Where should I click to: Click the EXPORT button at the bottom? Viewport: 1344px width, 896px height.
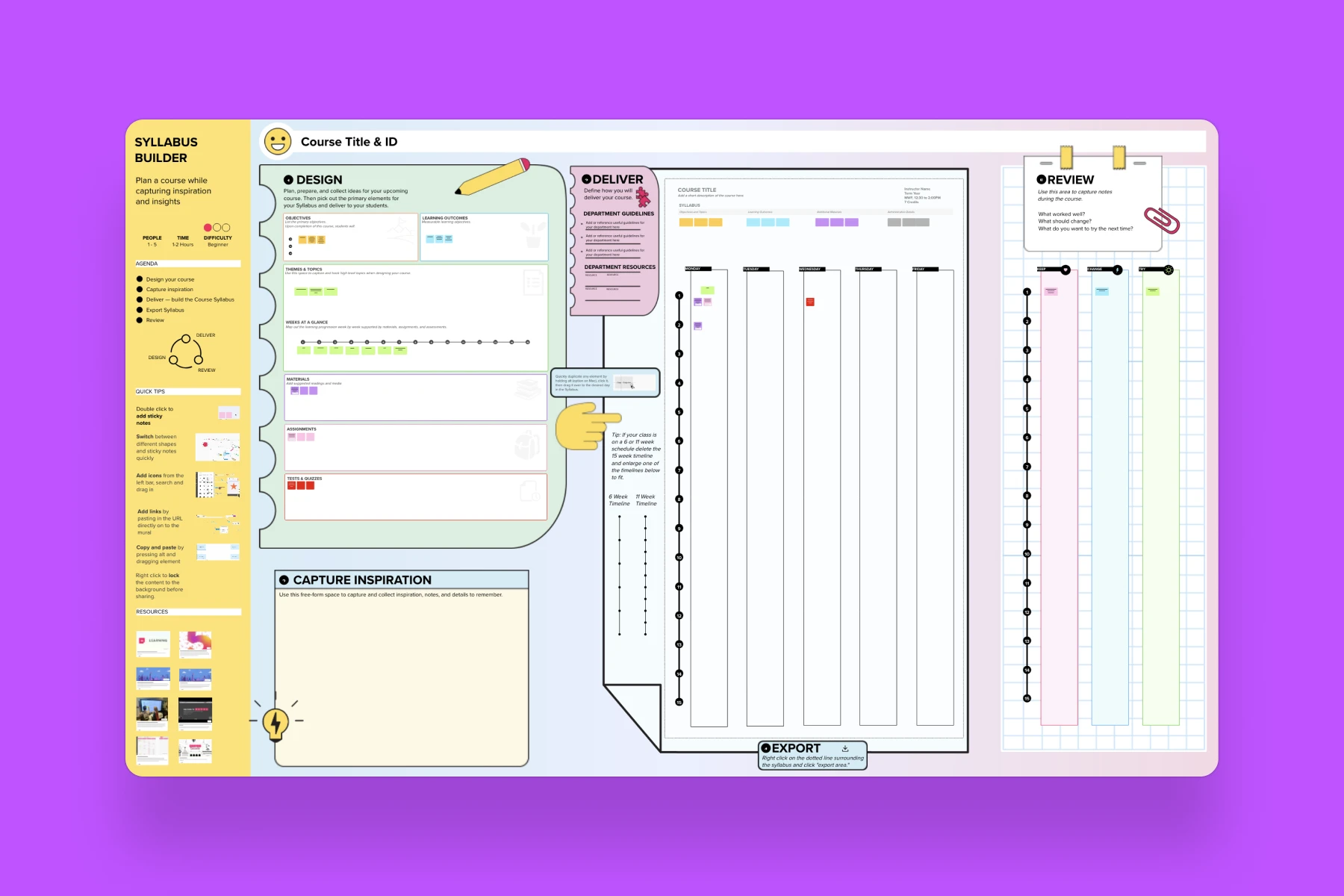point(794,748)
